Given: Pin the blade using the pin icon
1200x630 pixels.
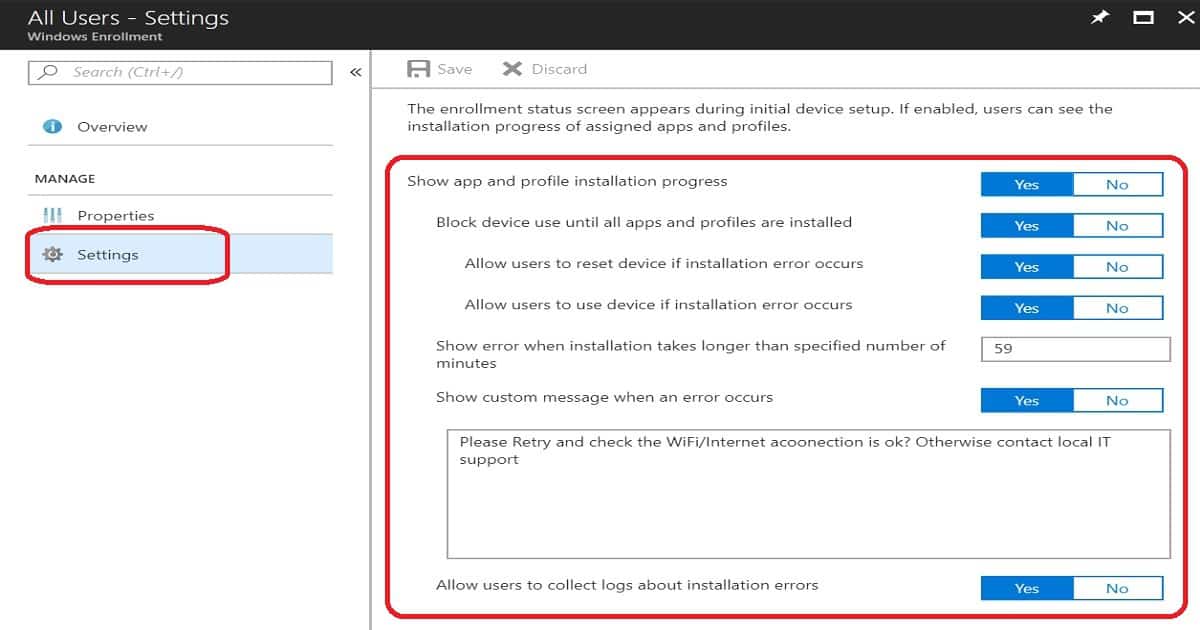Looking at the screenshot, I should coord(1098,17).
